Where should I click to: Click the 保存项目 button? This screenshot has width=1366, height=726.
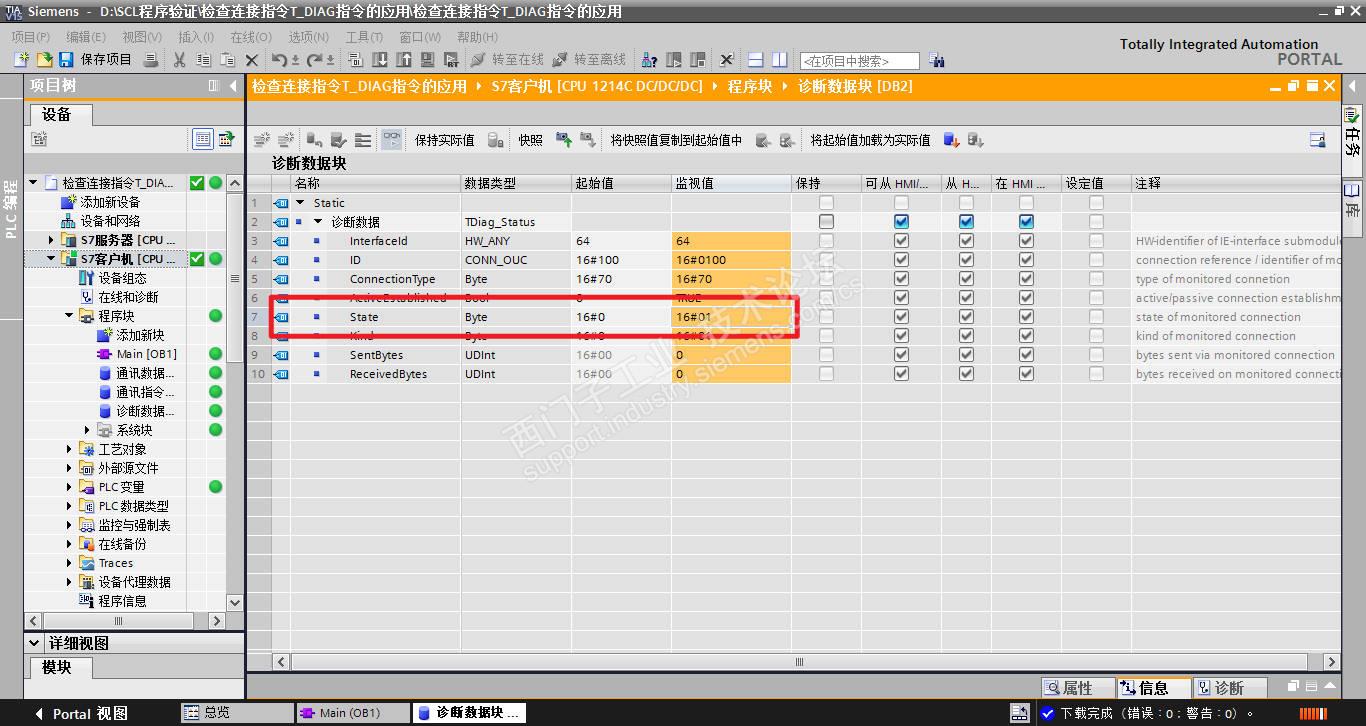(96, 60)
